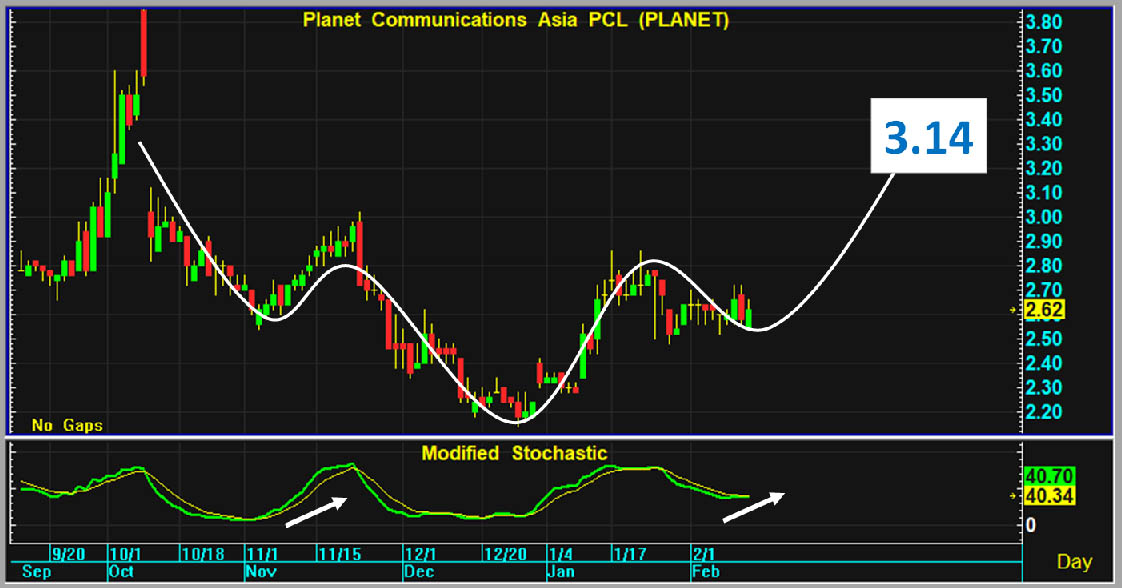This screenshot has width=1122, height=588.
Task: Click the chart title 'Planet Communications Asia PCL (PLANET)'
Action: point(515,20)
